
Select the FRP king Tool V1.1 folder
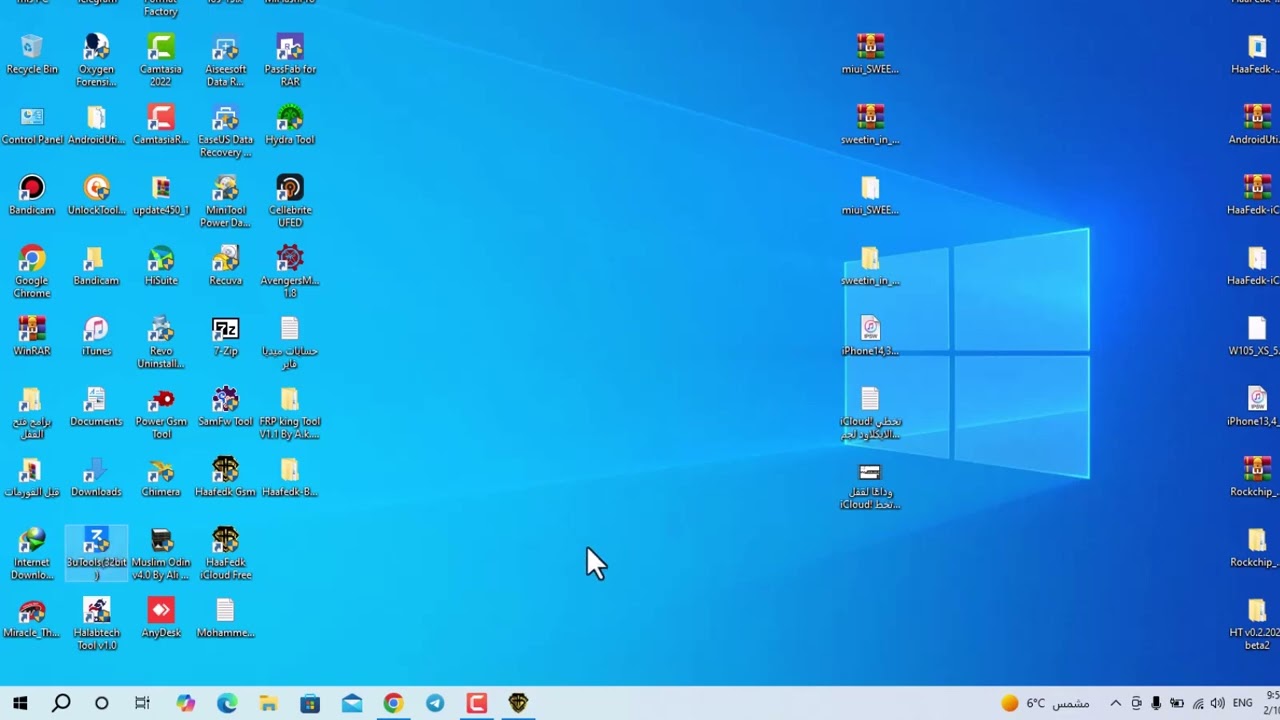coord(290,412)
